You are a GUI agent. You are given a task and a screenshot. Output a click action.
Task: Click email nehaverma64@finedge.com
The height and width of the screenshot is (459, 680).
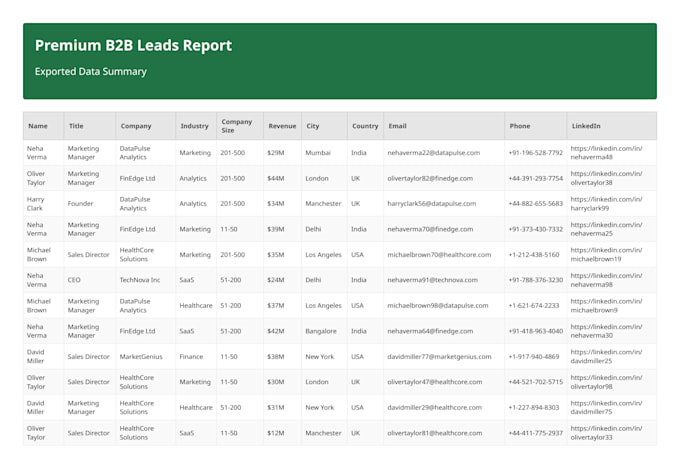[x=430, y=331]
